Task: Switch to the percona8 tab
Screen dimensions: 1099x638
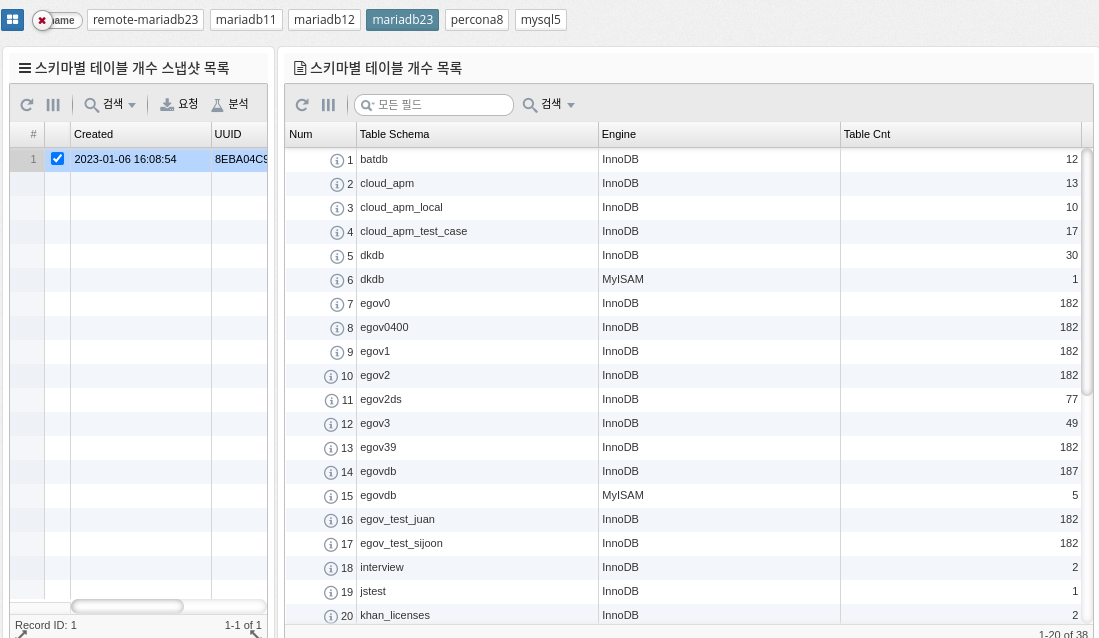Action: pyautogui.click(x=477, y=20)
